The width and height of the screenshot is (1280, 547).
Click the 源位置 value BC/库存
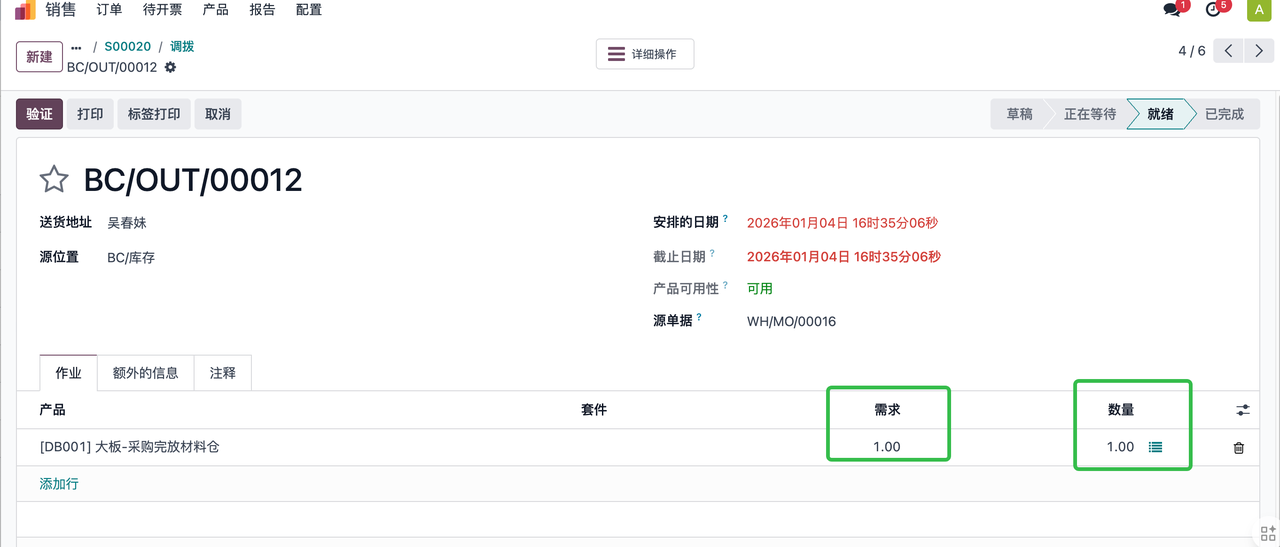[x=131, y=258]
